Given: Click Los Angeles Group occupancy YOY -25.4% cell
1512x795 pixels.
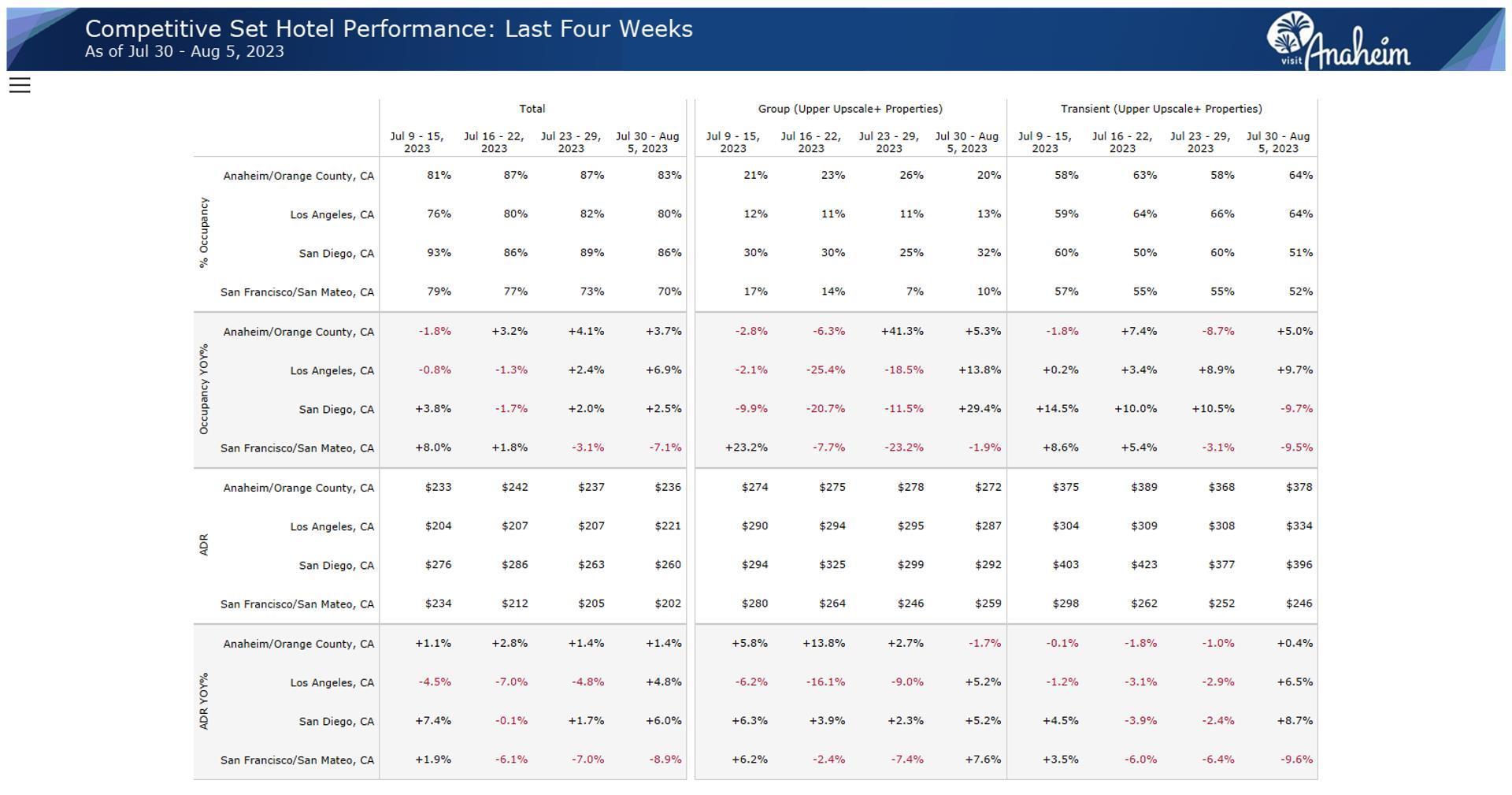Looking at the screenshot, I should click(x=825, y=370).
